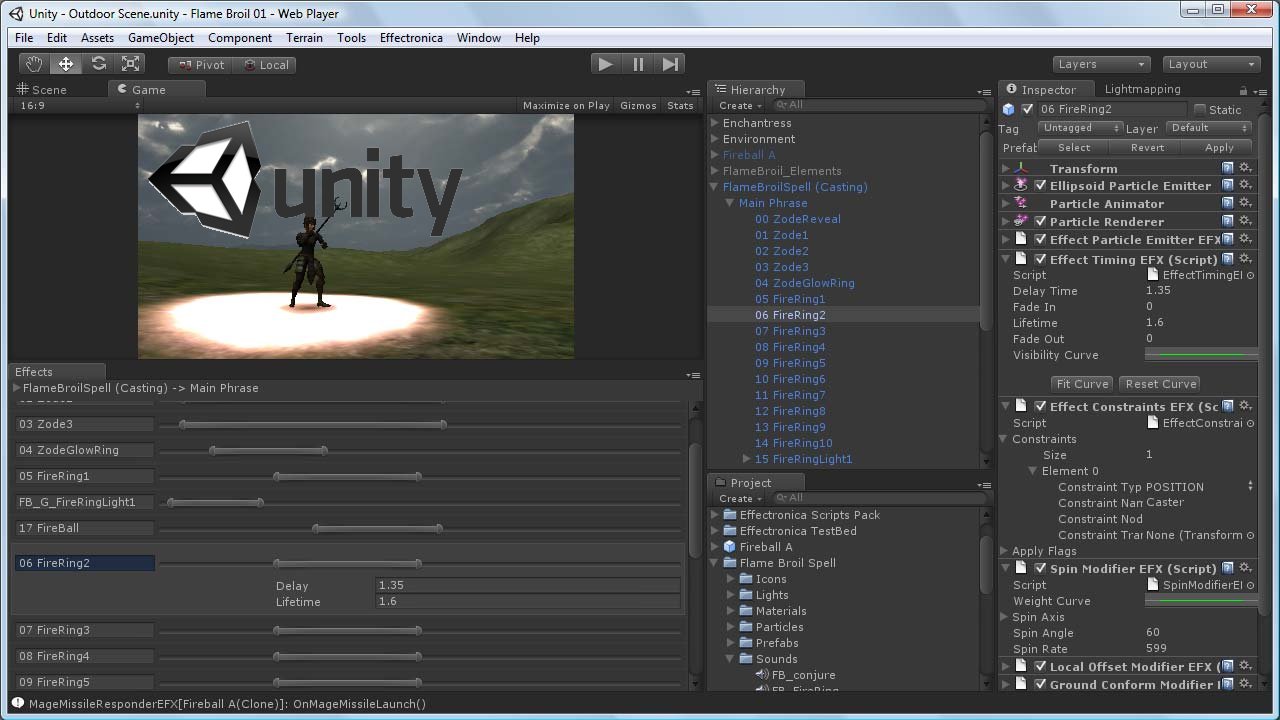Open Transform component gear settings icon
1280x720 pixels.
[x=1245, y=169]
